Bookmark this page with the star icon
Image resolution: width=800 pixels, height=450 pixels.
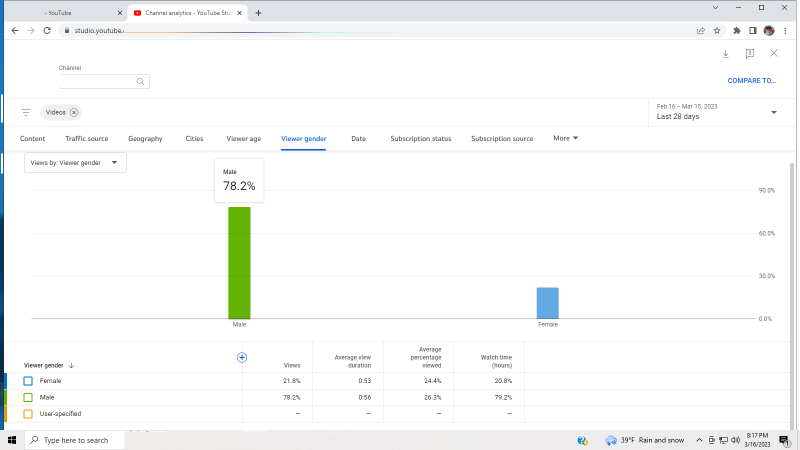[x=717, y=30]
